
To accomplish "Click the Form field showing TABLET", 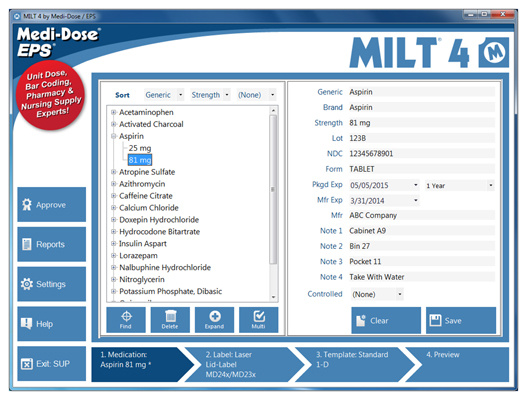I will click(421, 169).
